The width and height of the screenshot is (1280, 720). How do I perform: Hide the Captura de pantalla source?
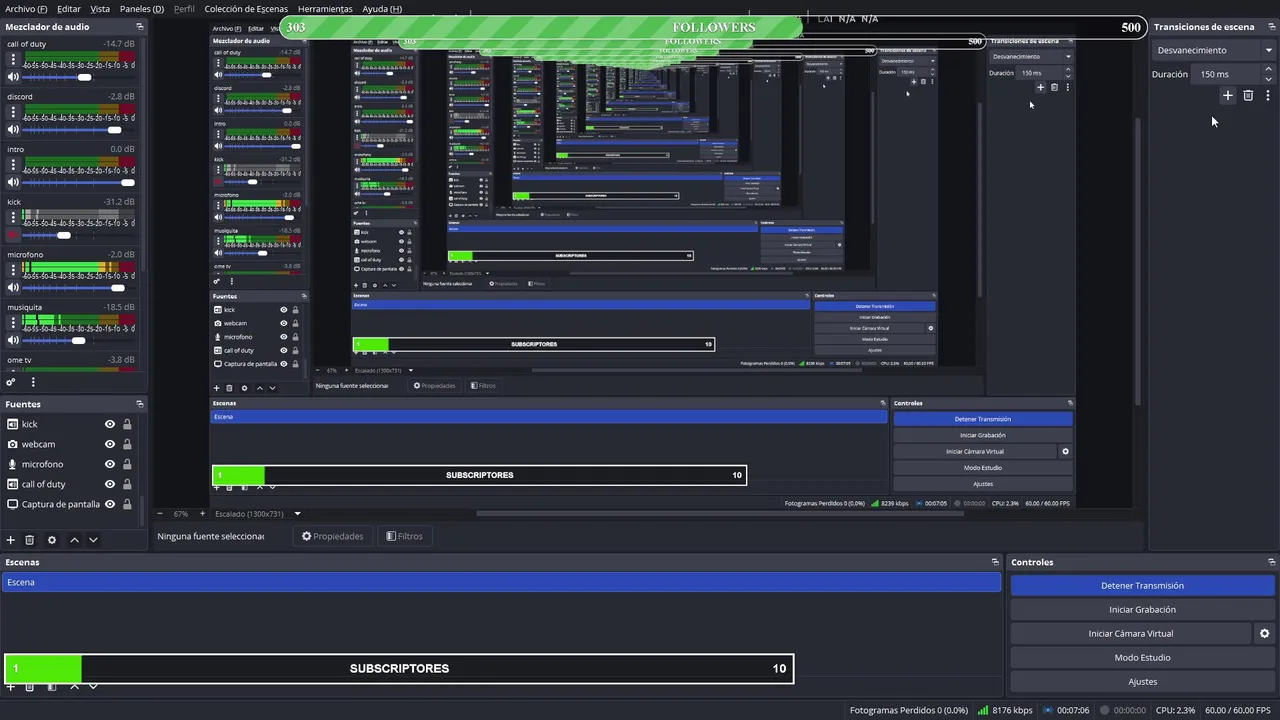pos(110,504)
